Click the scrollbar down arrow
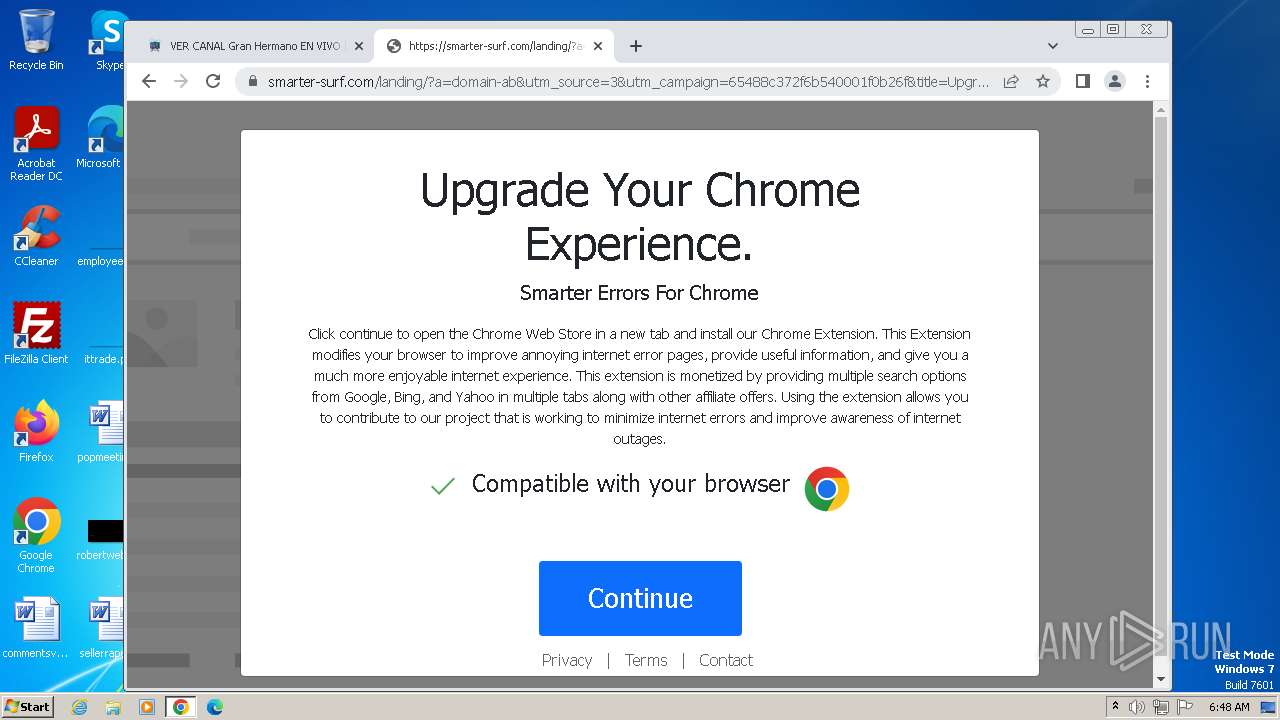This screenshot has width=1280, height=720. (1160, 680)
